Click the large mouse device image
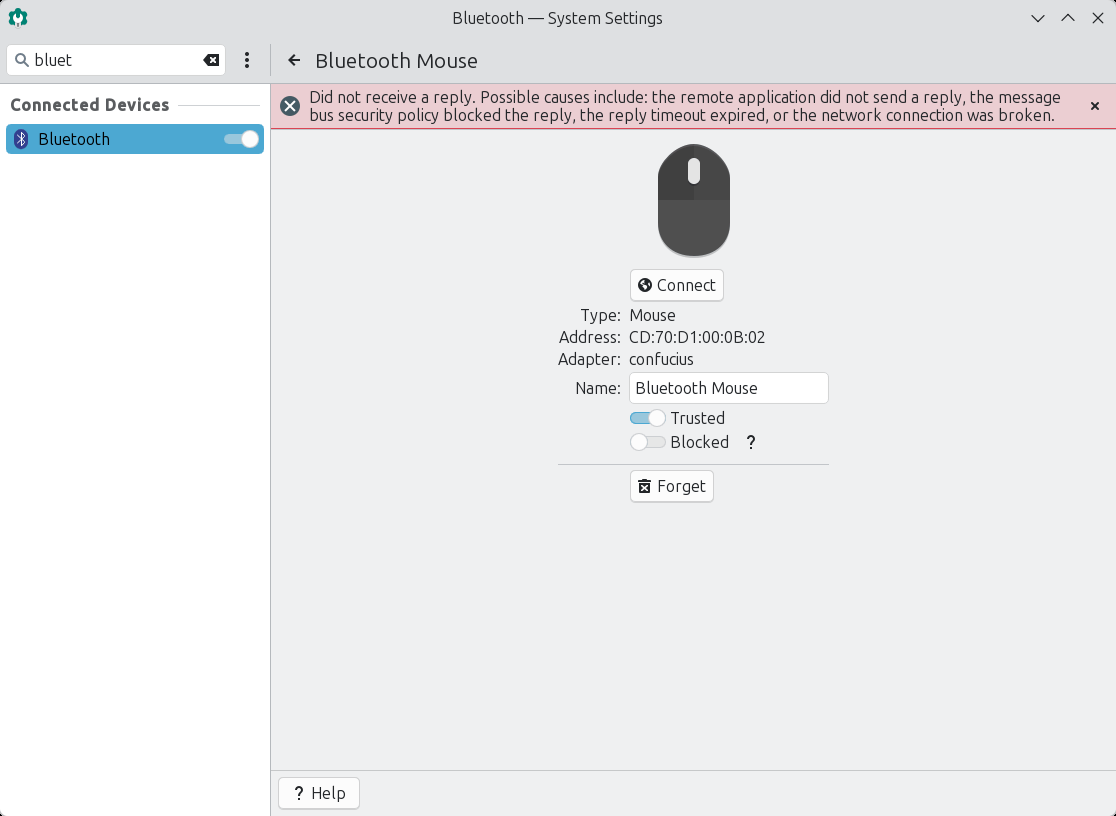This screenshot has width=1116, height=816. click(x=693, y=200)
